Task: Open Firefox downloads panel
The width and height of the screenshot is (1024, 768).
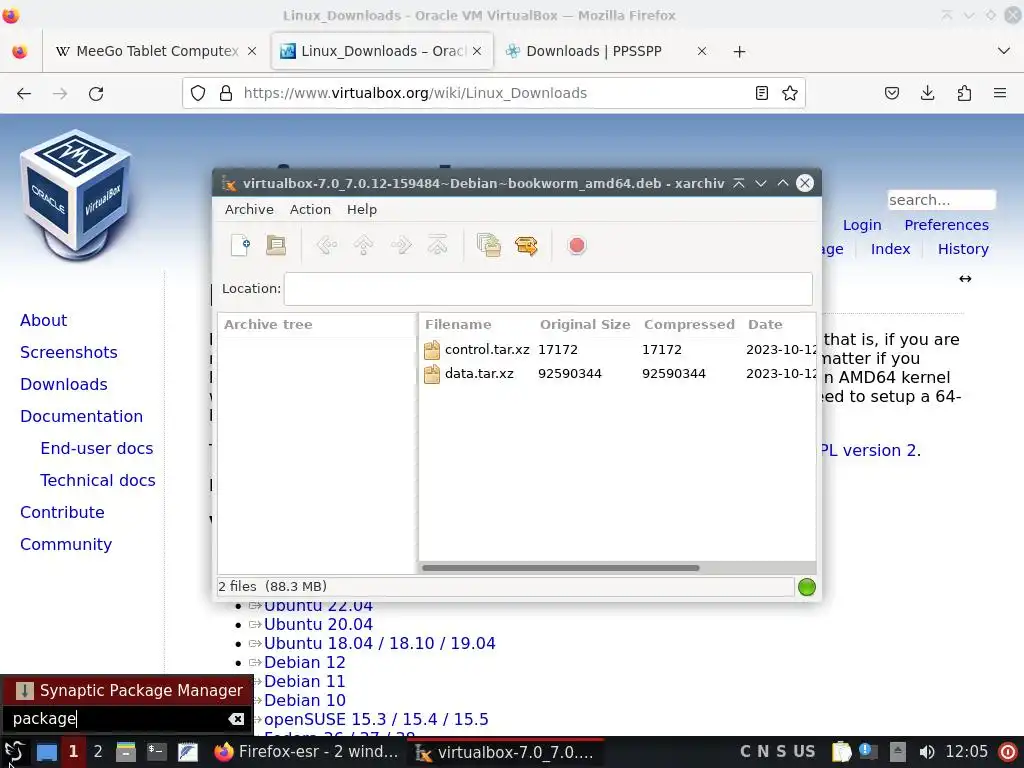Action: [927, 93]
